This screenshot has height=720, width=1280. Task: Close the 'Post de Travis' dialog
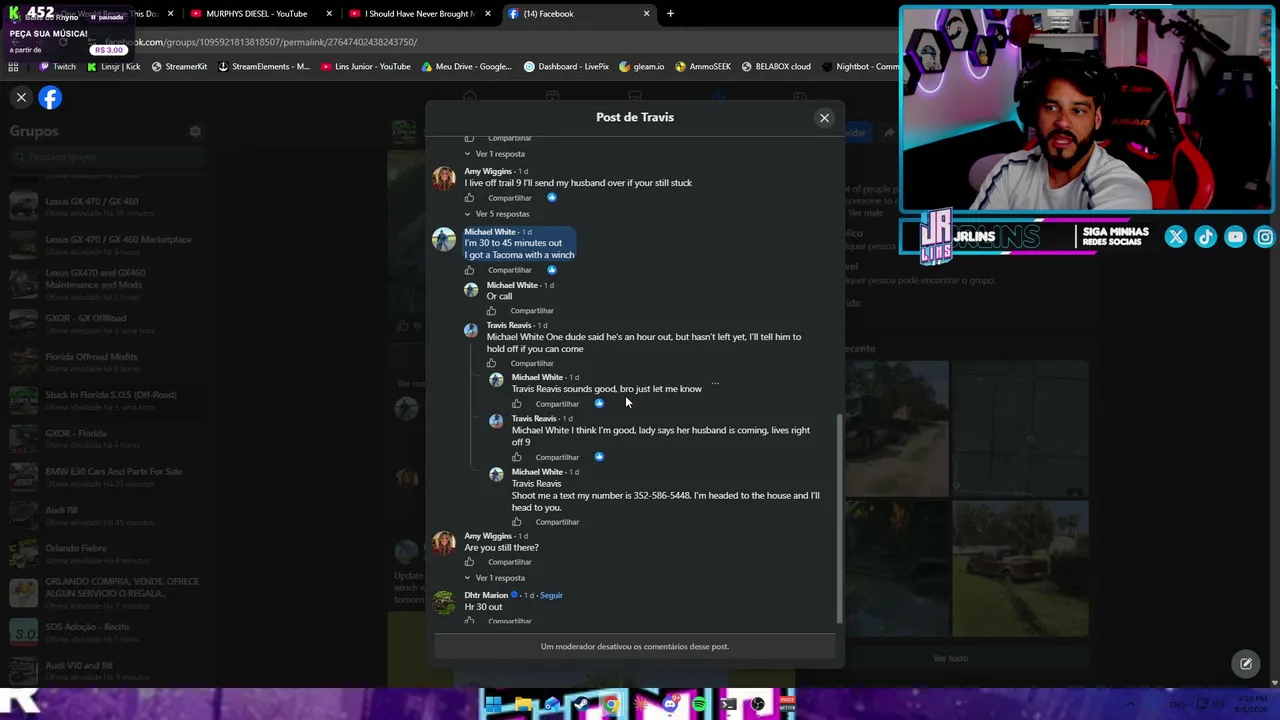pos(824,118)
